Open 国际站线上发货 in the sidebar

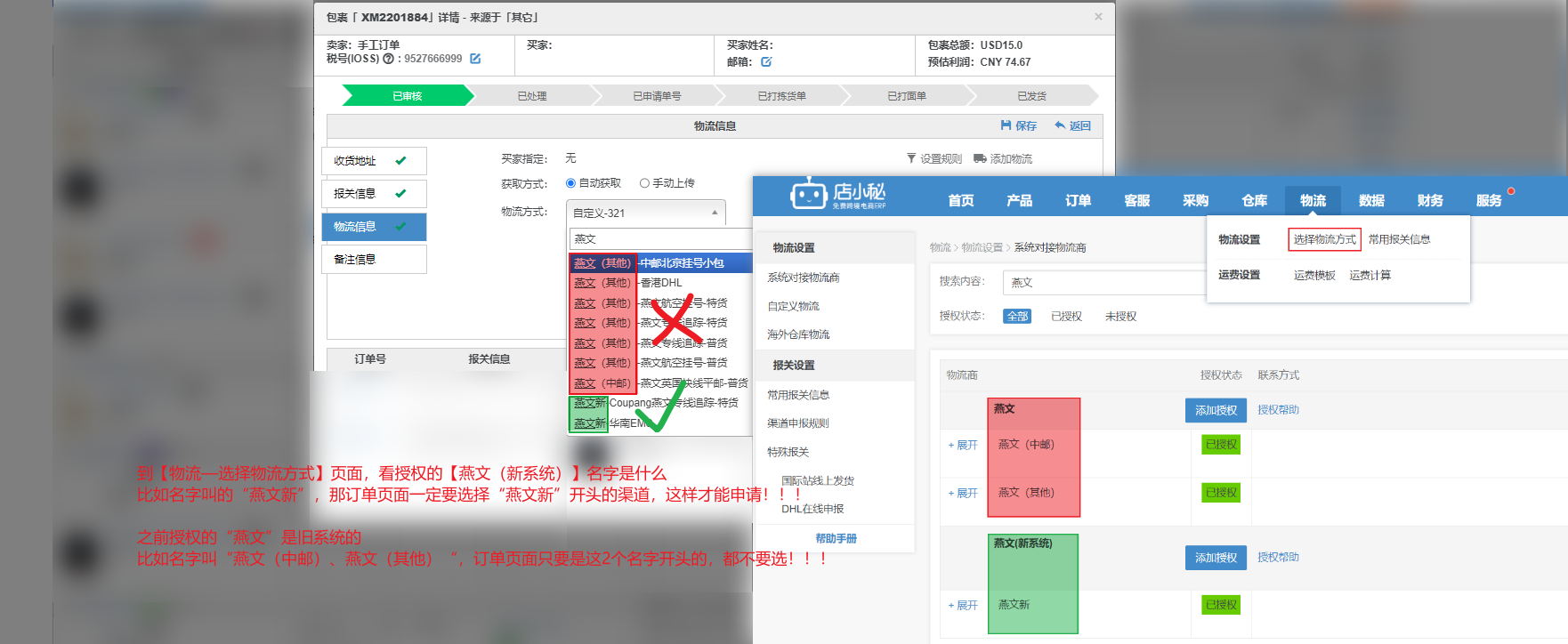818,480
